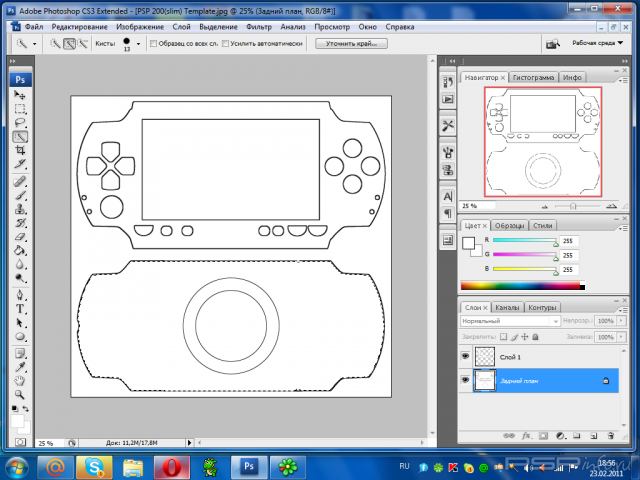Screen dimensions: 640x480
Task: Select the Type tool
Action: coord(20,309)
